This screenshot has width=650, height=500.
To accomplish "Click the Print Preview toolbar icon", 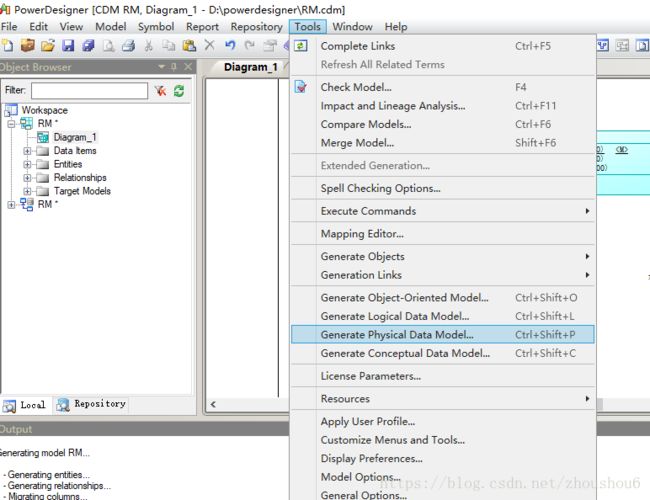I will point(108,45).
